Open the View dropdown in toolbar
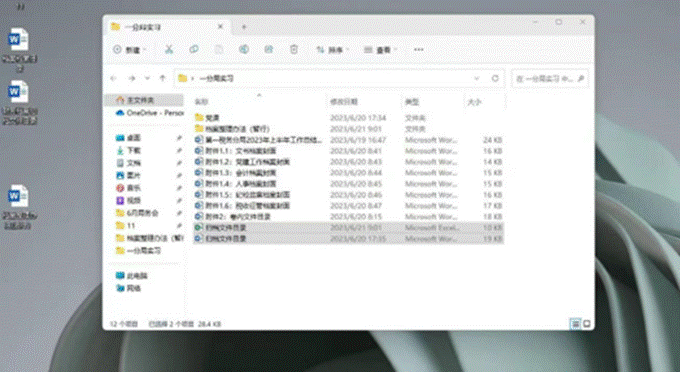Image resolution: width=680 pixels, height=372 pixels. (x=380, y=50)
